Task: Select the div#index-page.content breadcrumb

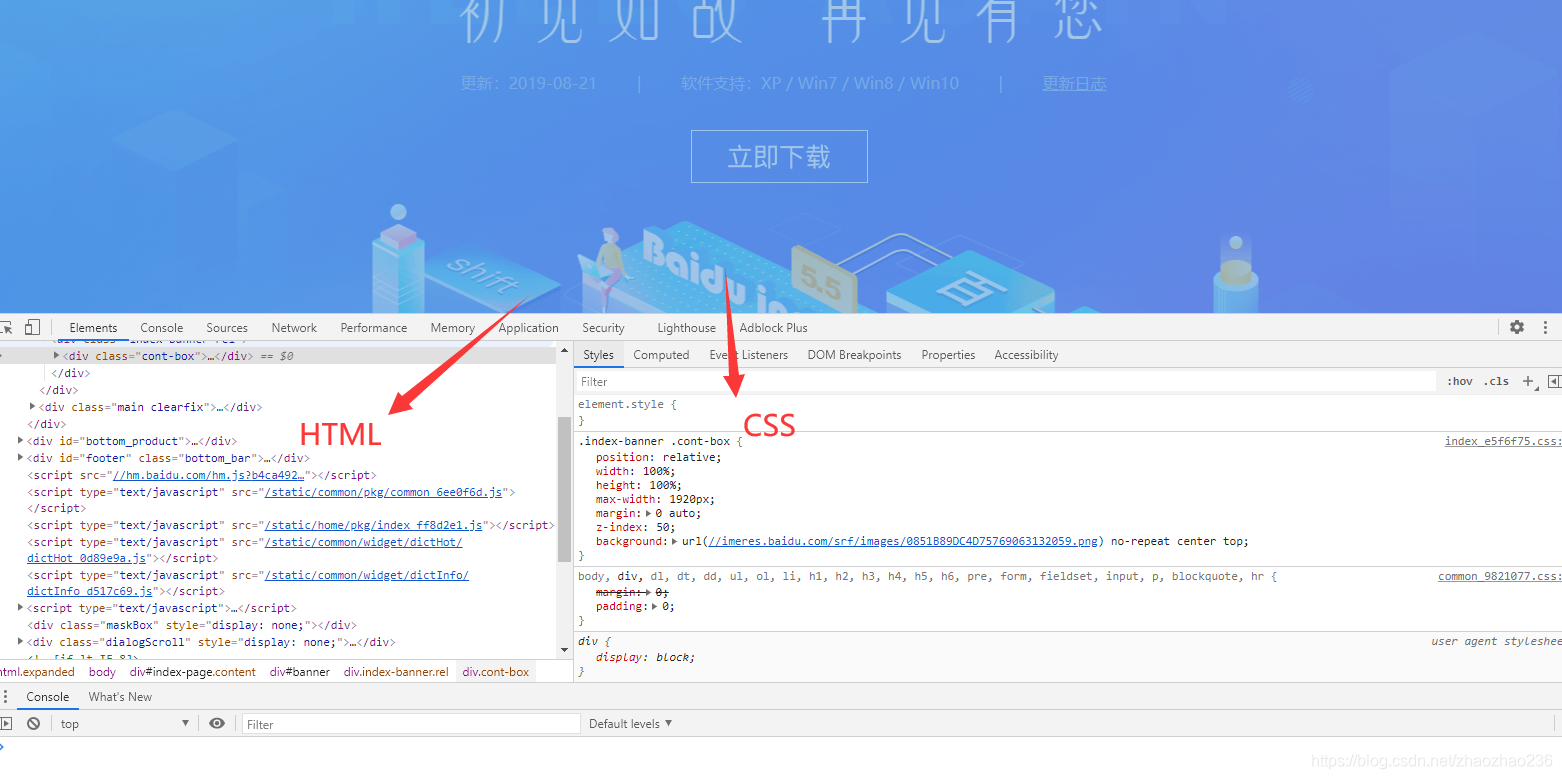Action: (193, 672)
